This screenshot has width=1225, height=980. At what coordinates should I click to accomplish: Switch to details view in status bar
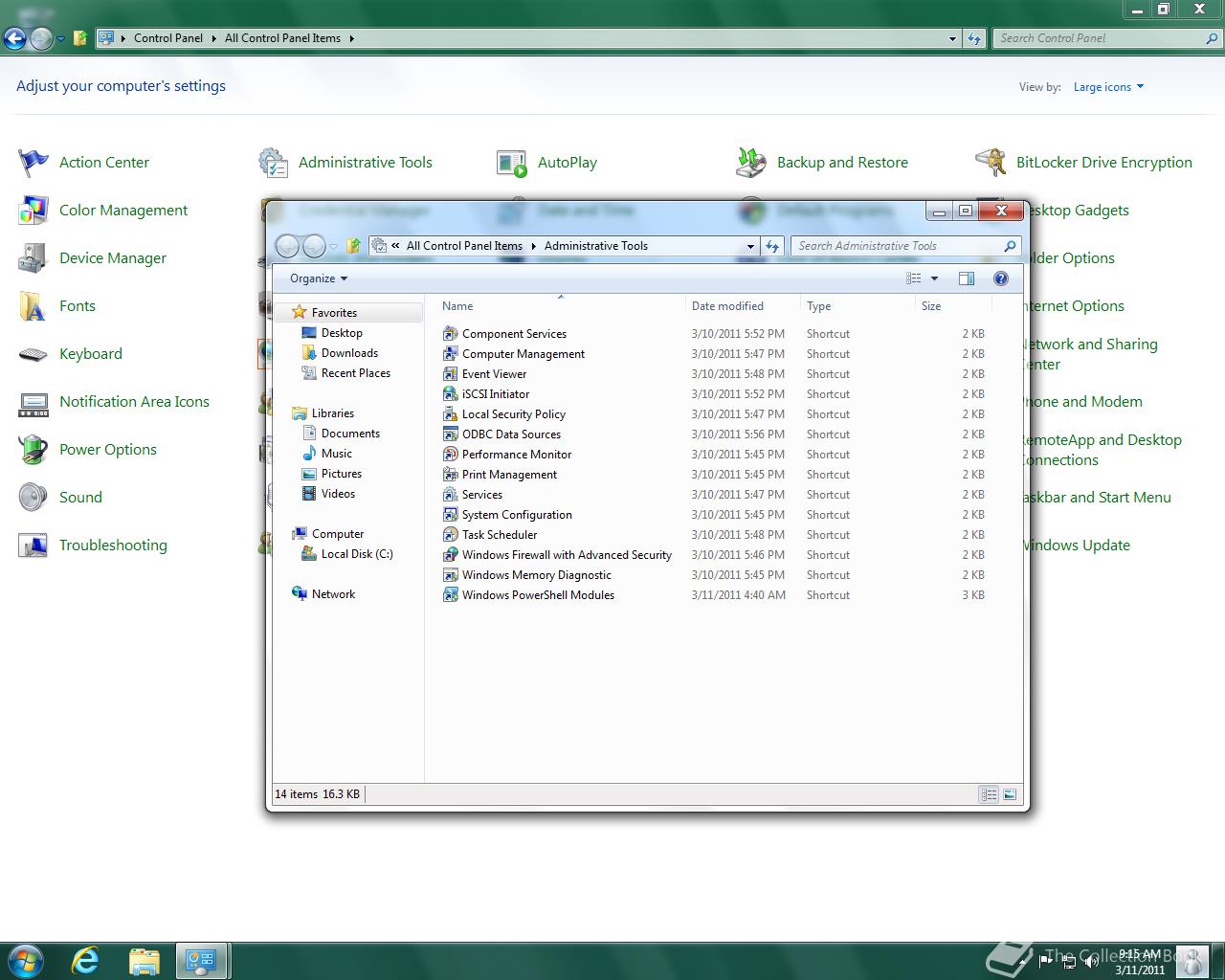pyautogui.click(x=989, y=794)
